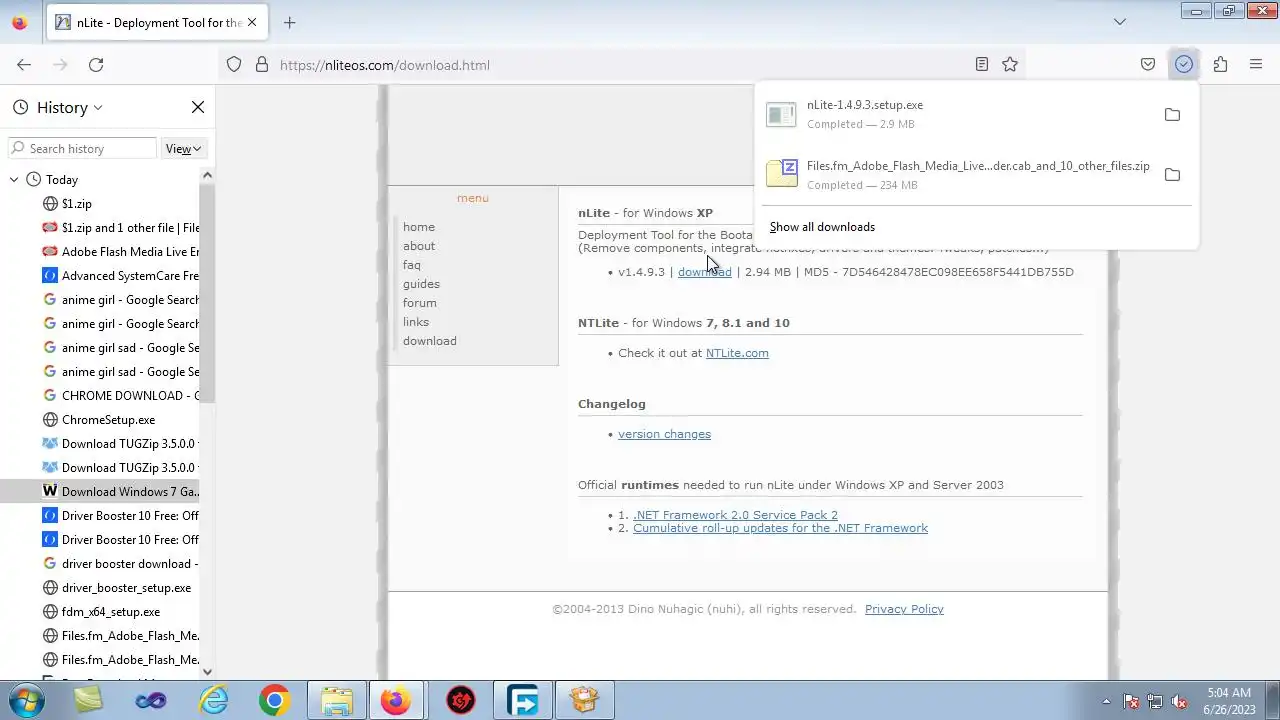Launch Google Chrome from taskbar
Screen dimensions: 1280x720
click(x=274, y=700)
